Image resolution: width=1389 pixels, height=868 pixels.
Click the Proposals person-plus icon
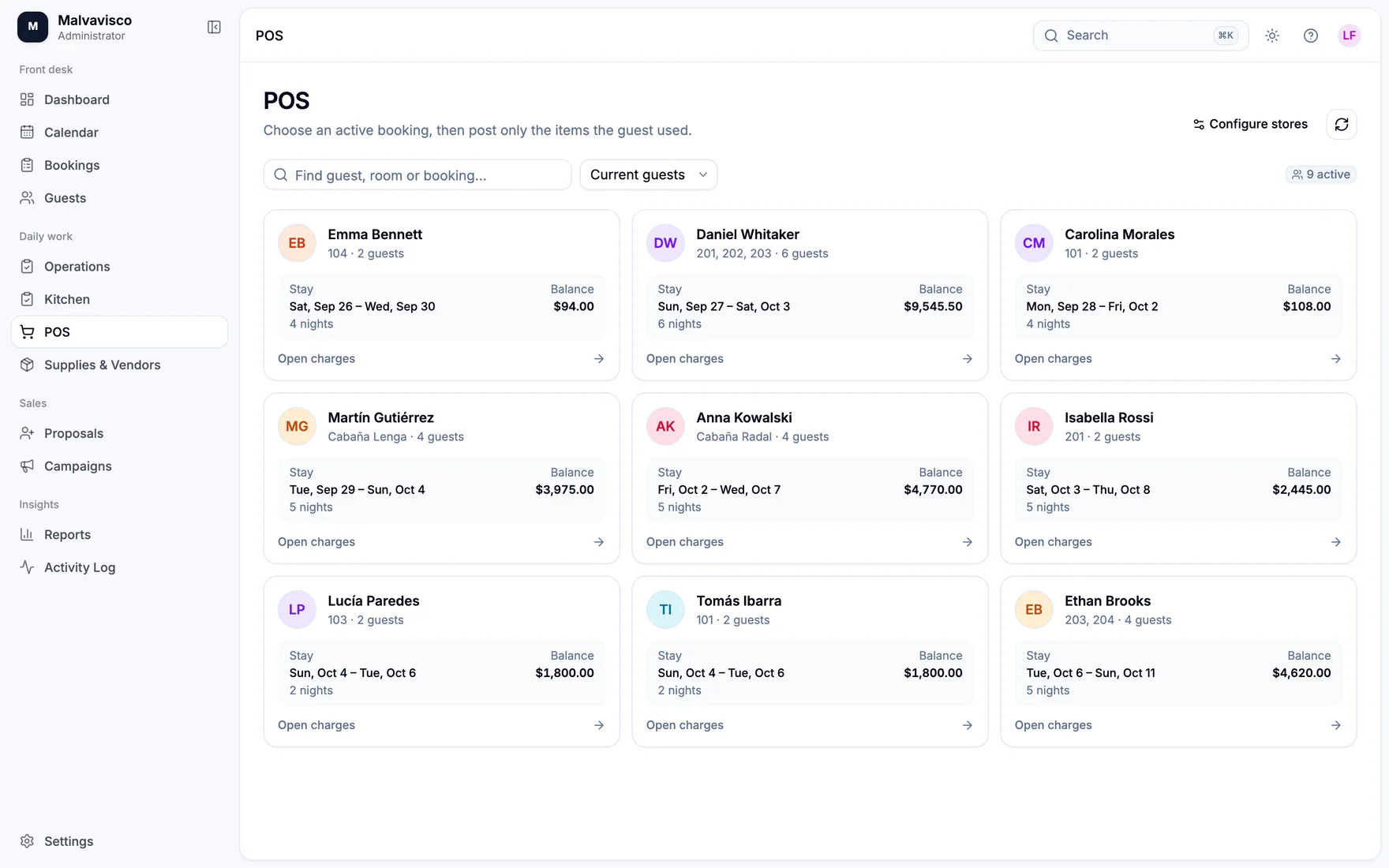(x=27, y=433)
